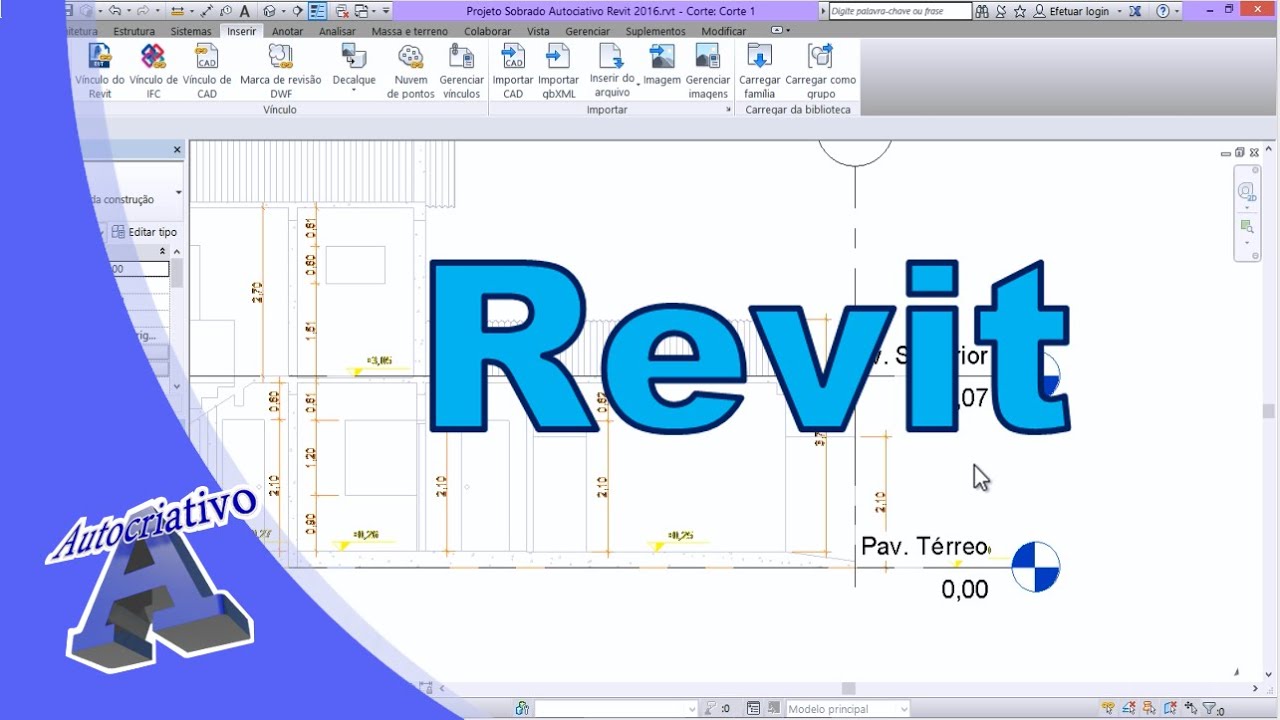The width and height of the screenshot is (1280, 720).
Task: Click the Imagem import icon
Action: point(662,56)
